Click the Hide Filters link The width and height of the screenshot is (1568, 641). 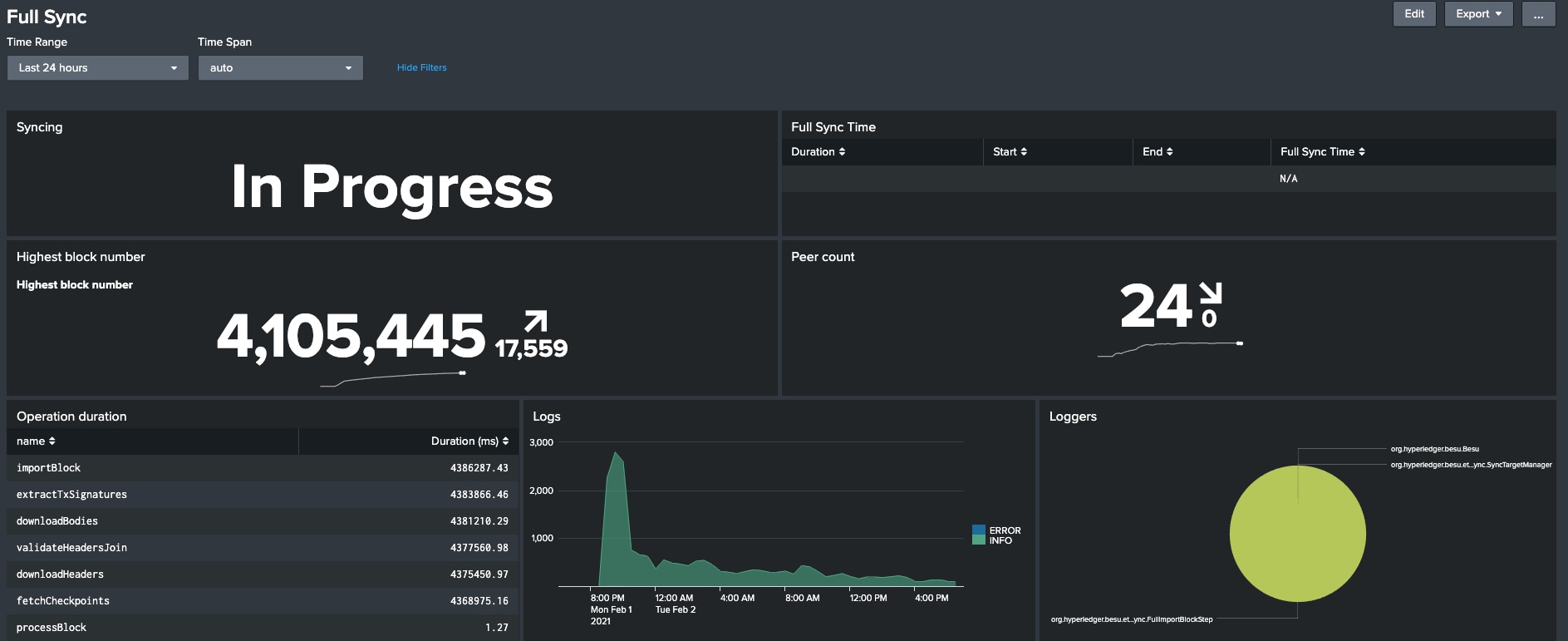pos(421,67)
